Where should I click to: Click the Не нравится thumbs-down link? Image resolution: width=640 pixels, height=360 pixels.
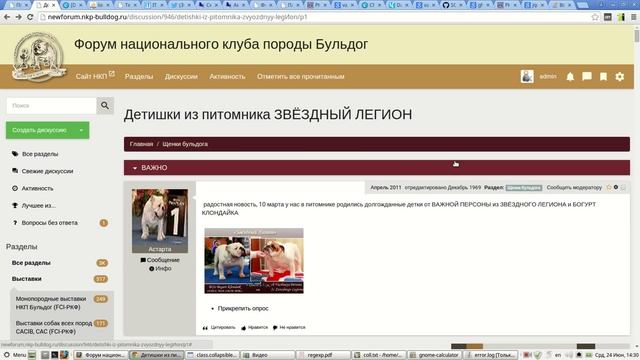(x=289, y=327)
